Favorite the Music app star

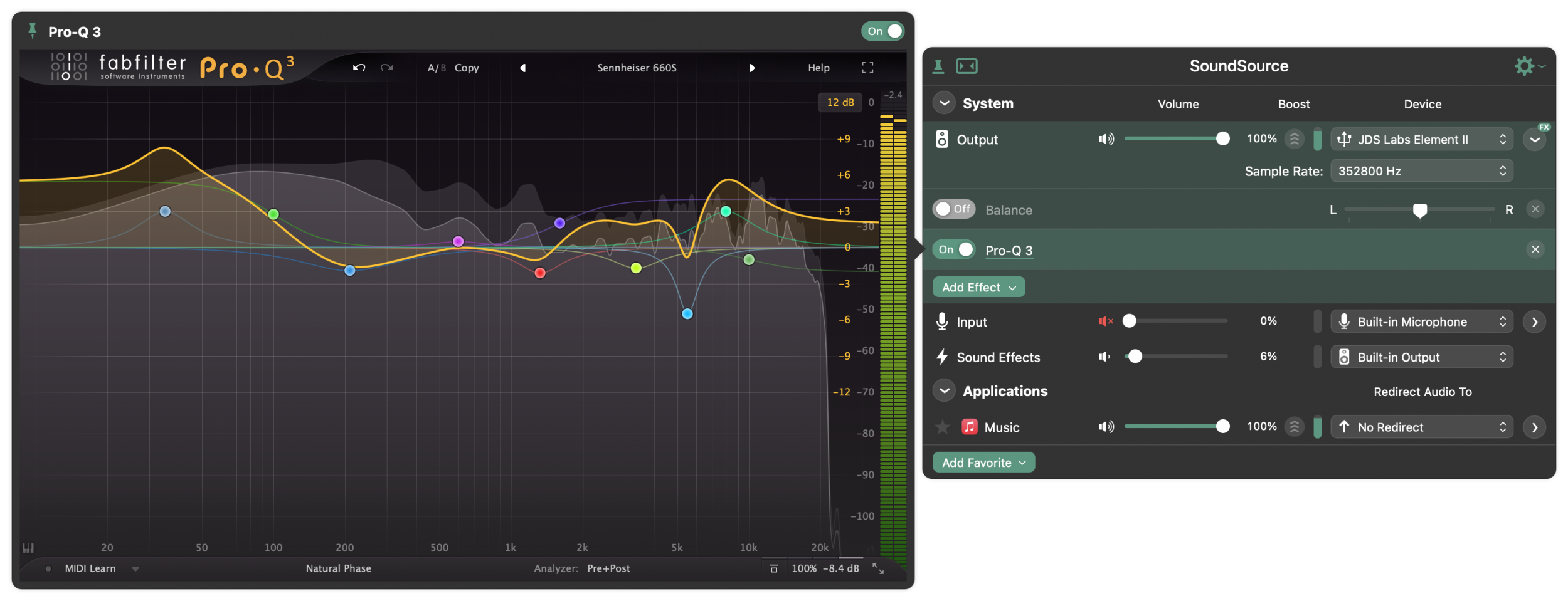coord(942,427)
